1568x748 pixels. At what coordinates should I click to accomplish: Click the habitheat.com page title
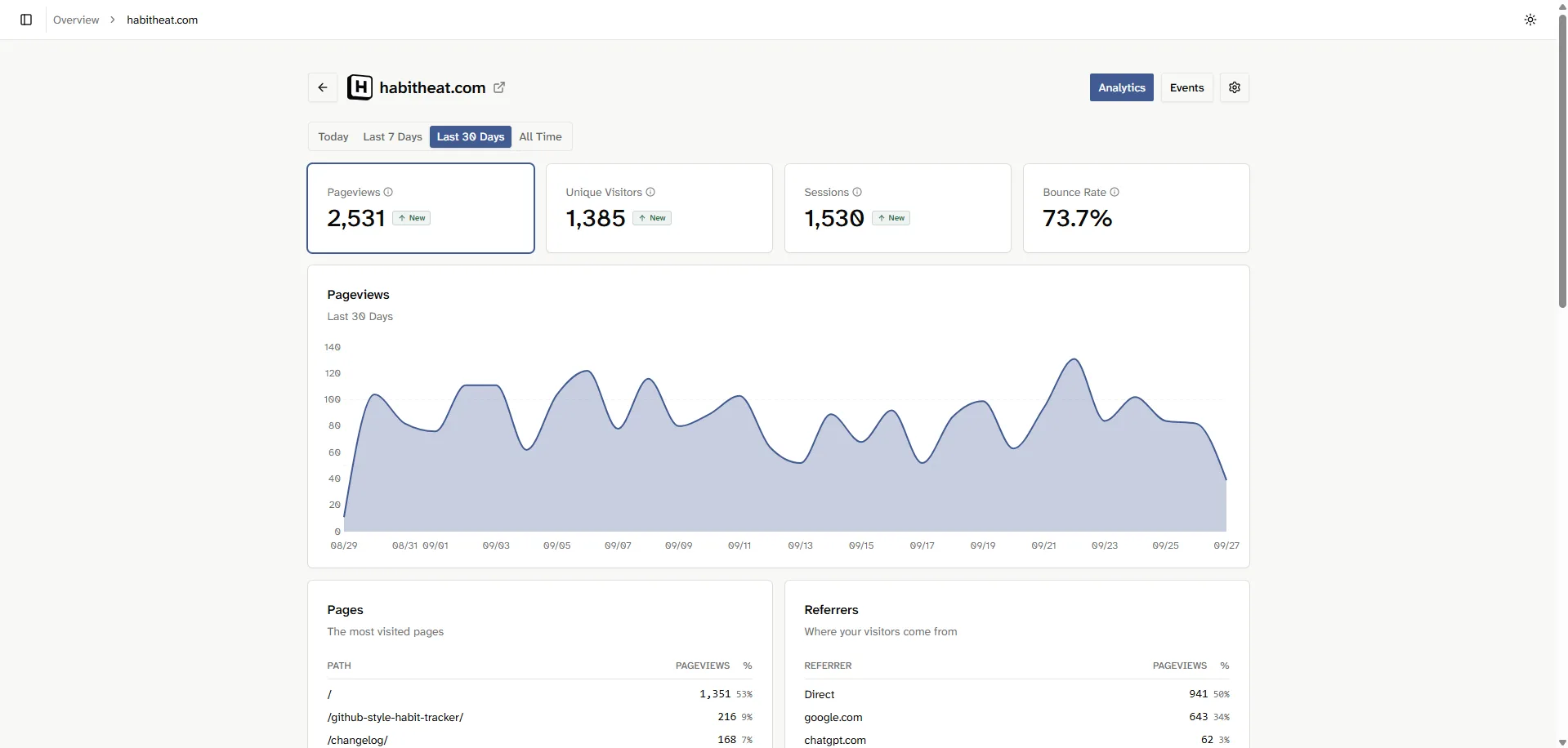point(432,87)
